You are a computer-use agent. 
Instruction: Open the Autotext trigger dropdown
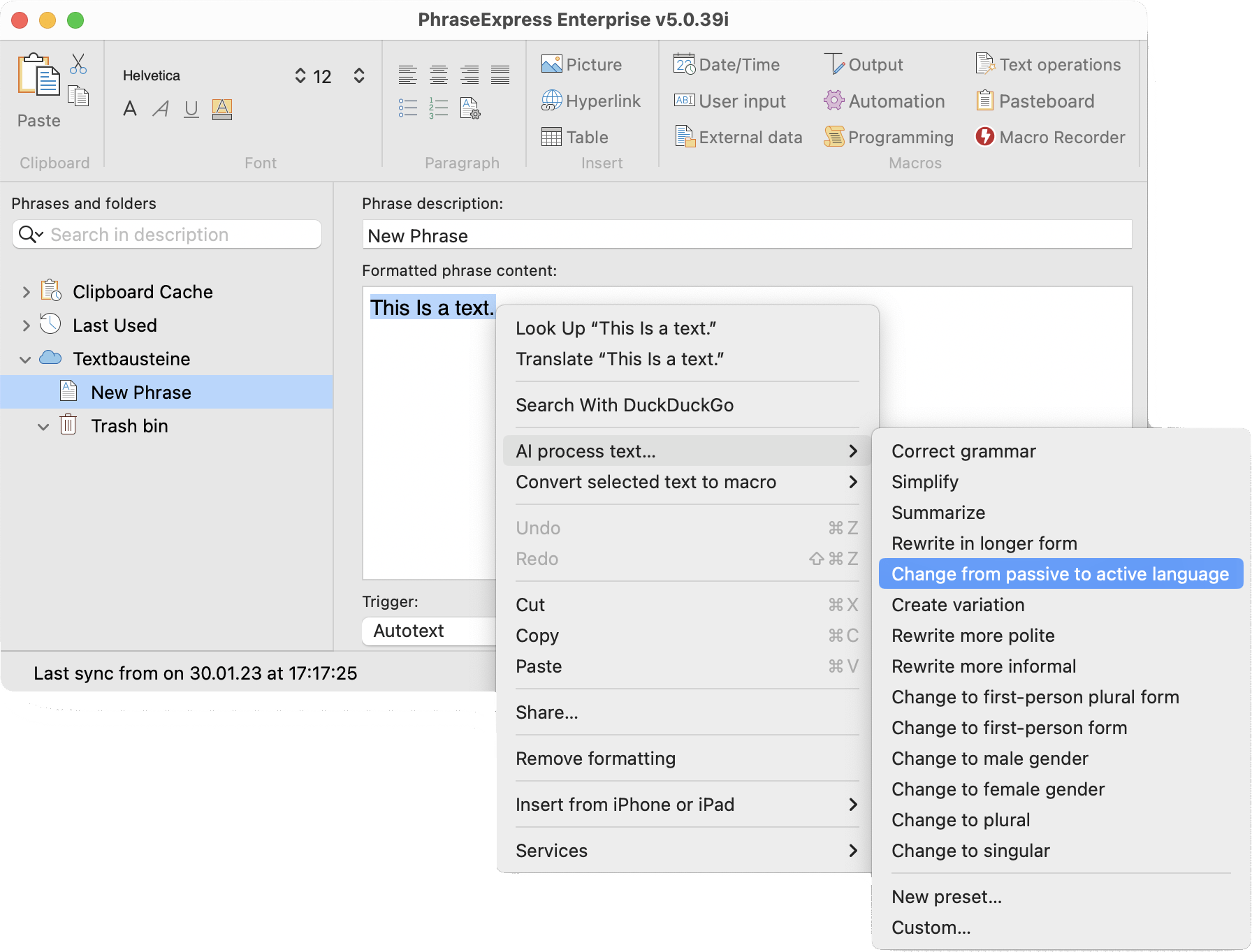click(x=429, y=631)
